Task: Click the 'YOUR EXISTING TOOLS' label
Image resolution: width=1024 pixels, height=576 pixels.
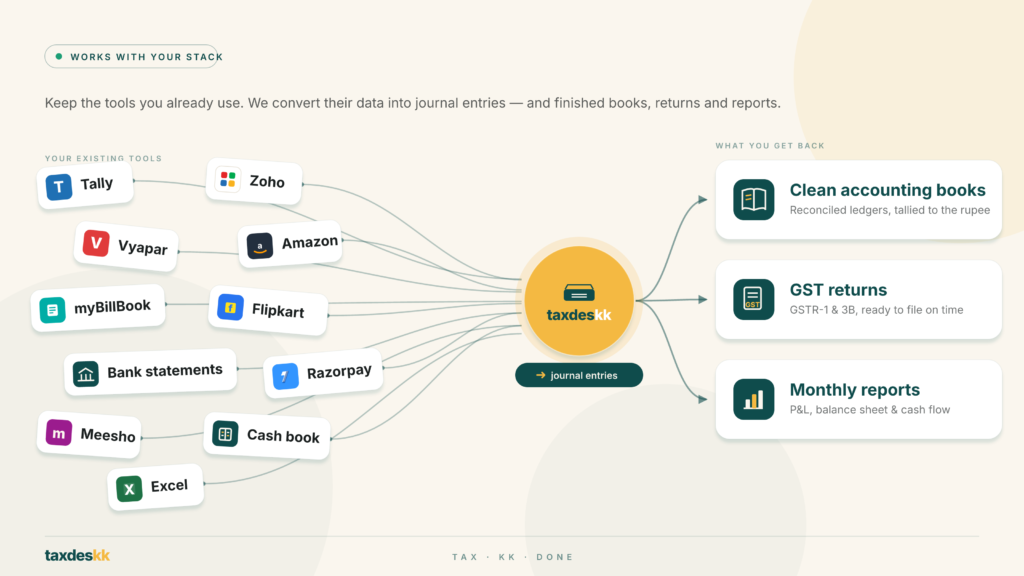Action: (103, 158)
